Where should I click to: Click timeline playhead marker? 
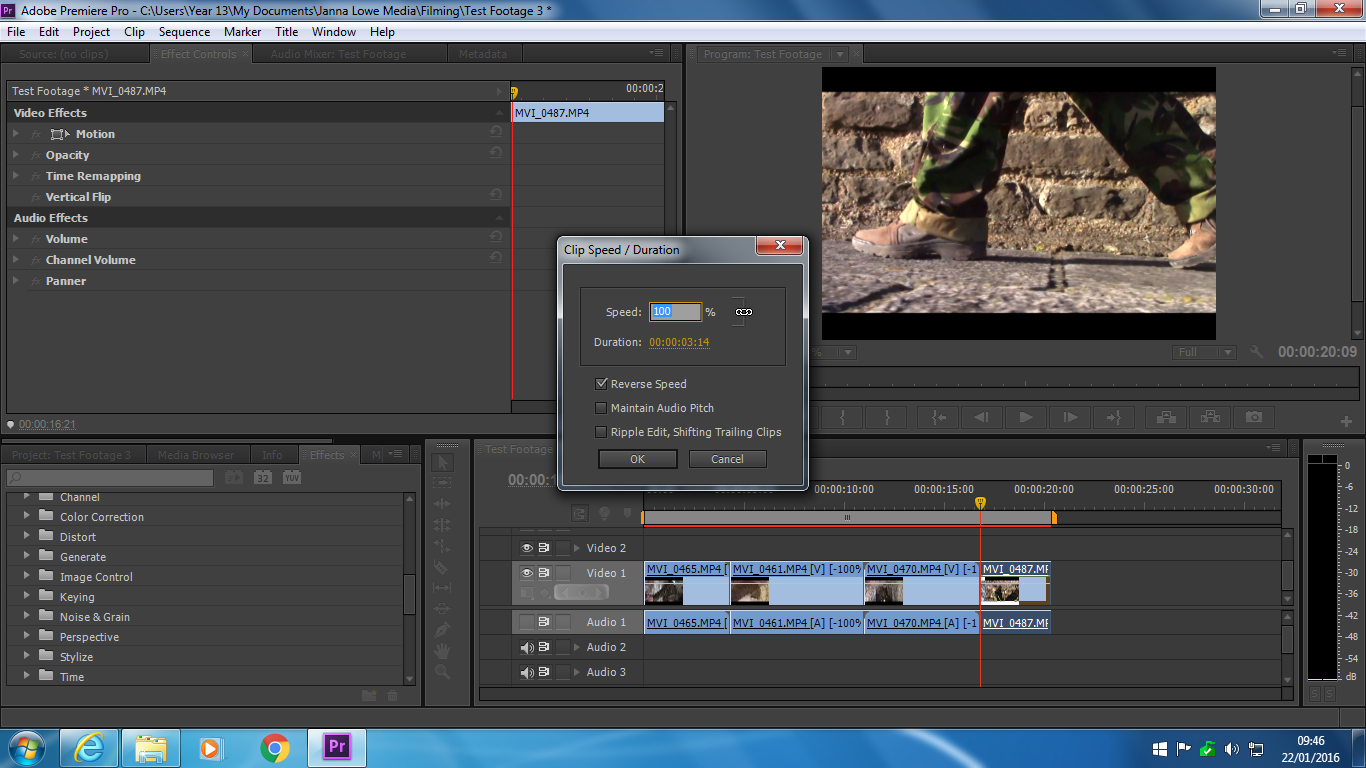(980, 503)
